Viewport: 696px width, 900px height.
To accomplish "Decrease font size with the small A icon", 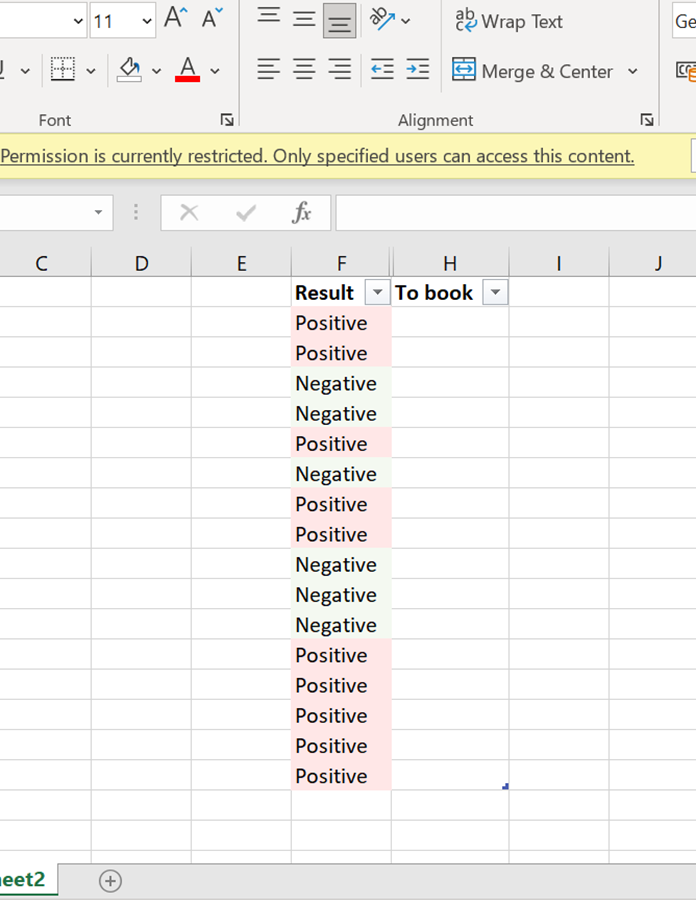I will click(208, 18).
